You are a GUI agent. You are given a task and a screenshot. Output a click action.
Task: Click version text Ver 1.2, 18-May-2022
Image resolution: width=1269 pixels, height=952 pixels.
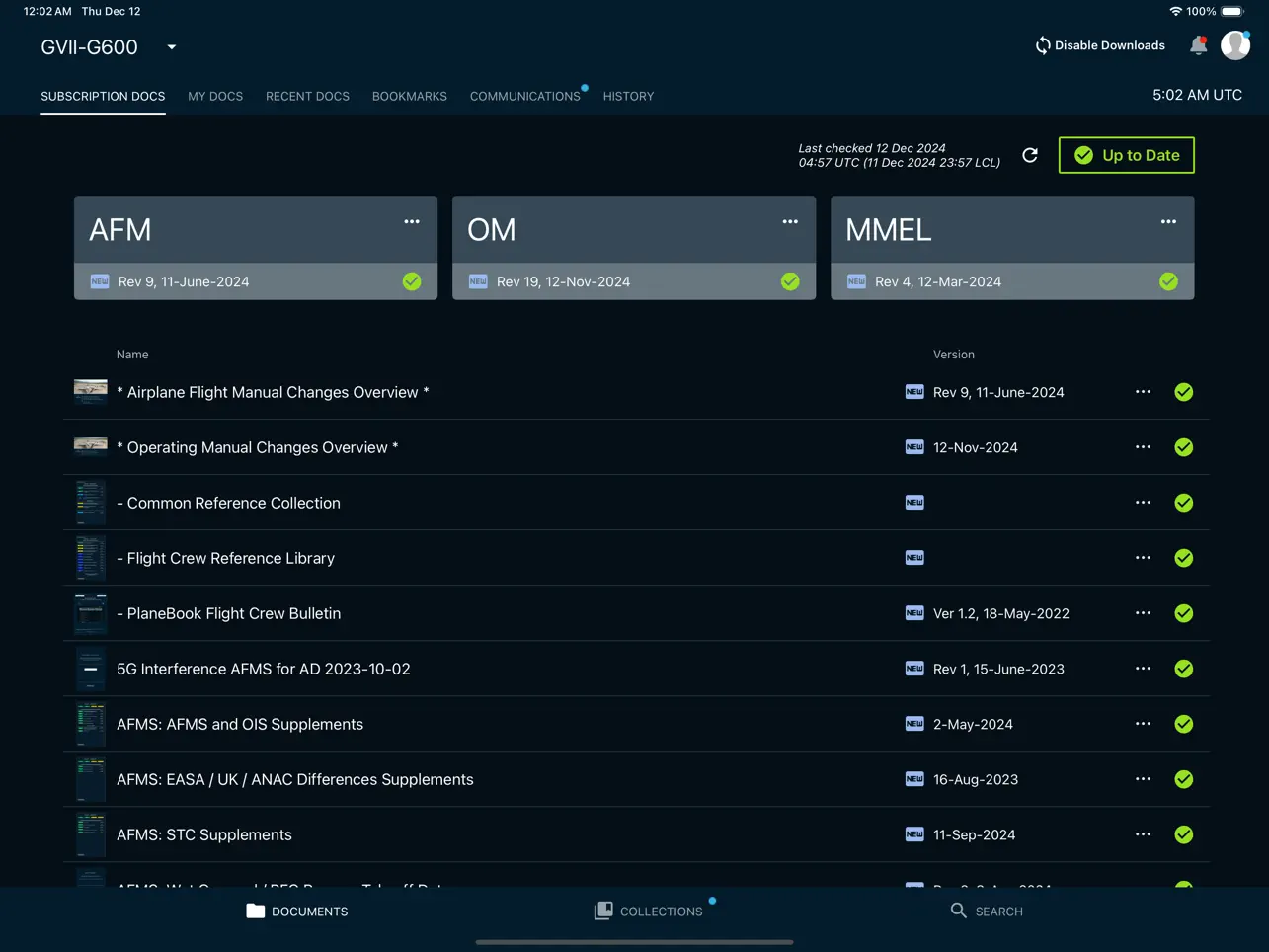tap(1001, 613)
